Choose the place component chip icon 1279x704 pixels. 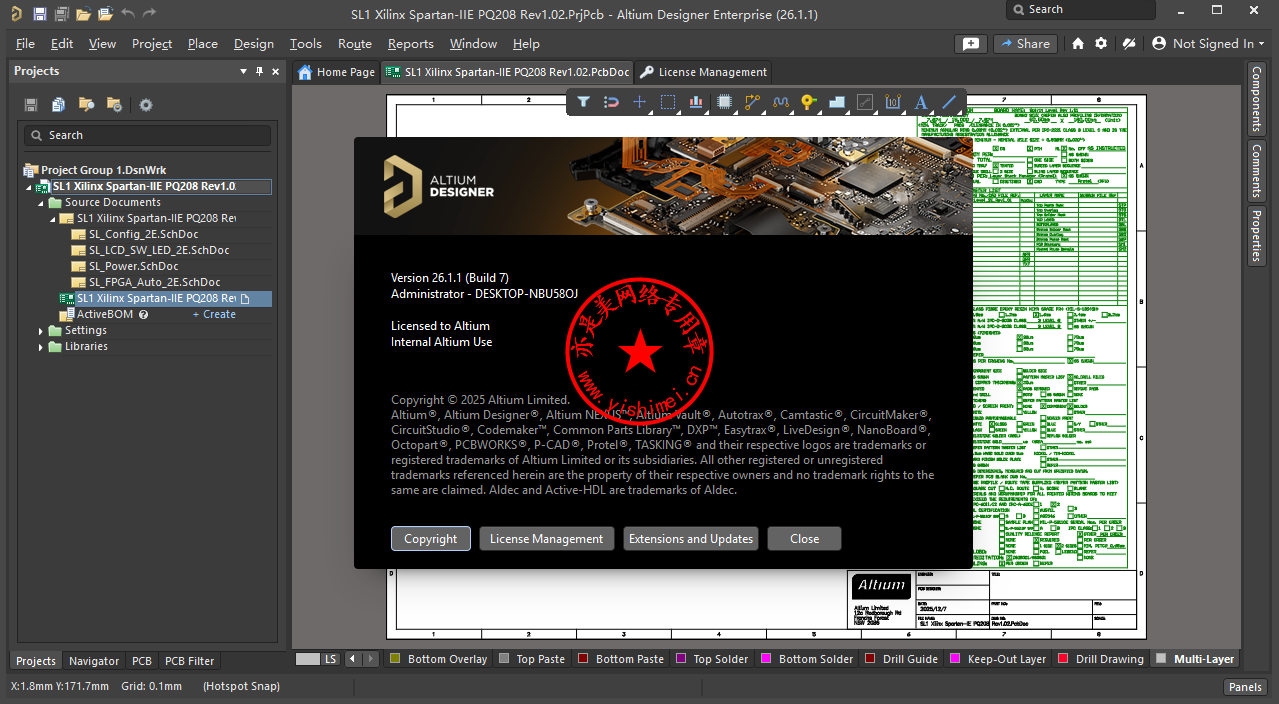tap(725, 102)
